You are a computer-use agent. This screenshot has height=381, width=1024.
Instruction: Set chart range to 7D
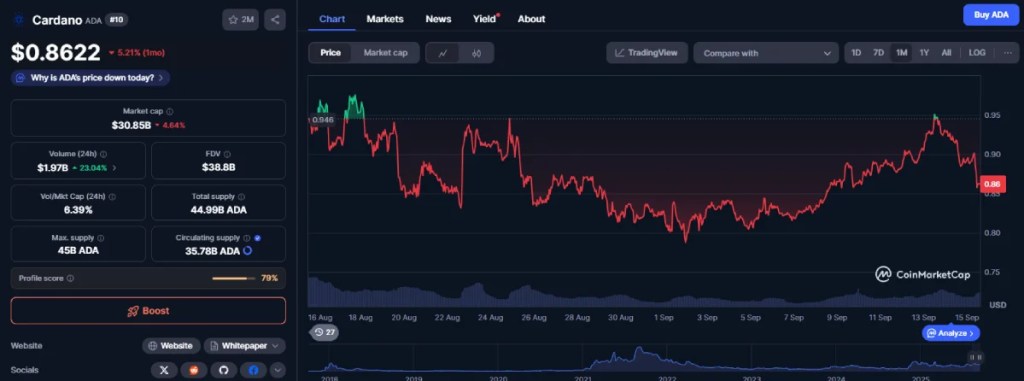point(878,53)
